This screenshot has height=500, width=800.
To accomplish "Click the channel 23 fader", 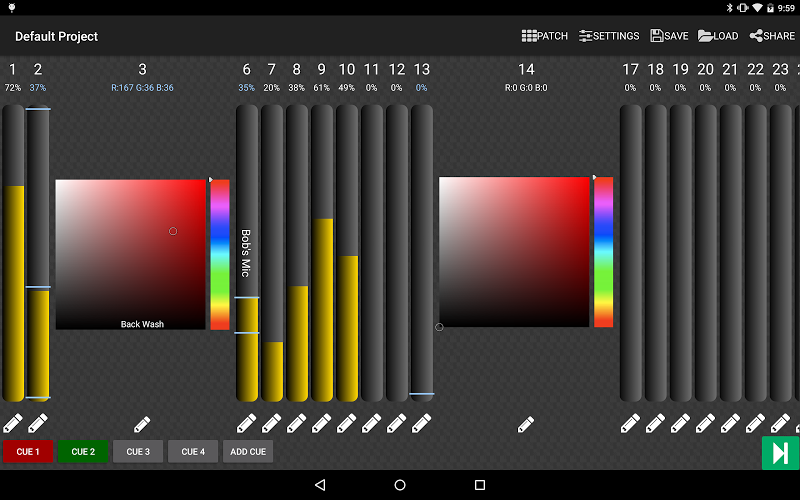I will (x=781, y=253).
